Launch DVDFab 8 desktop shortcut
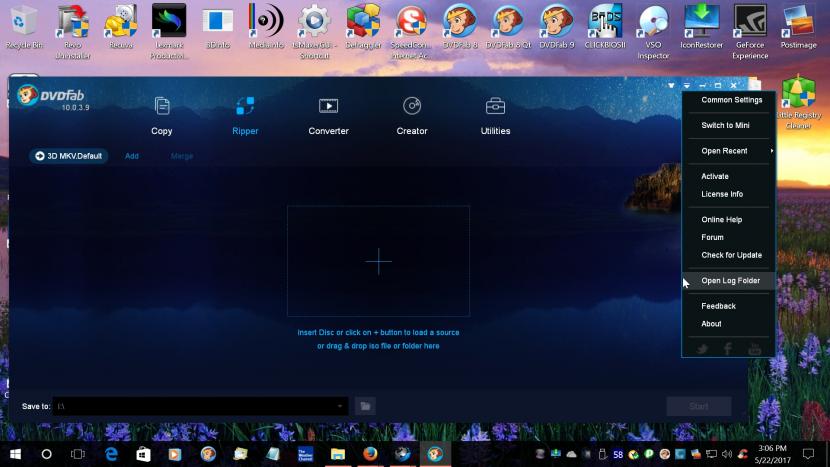 tap(460, 26)
